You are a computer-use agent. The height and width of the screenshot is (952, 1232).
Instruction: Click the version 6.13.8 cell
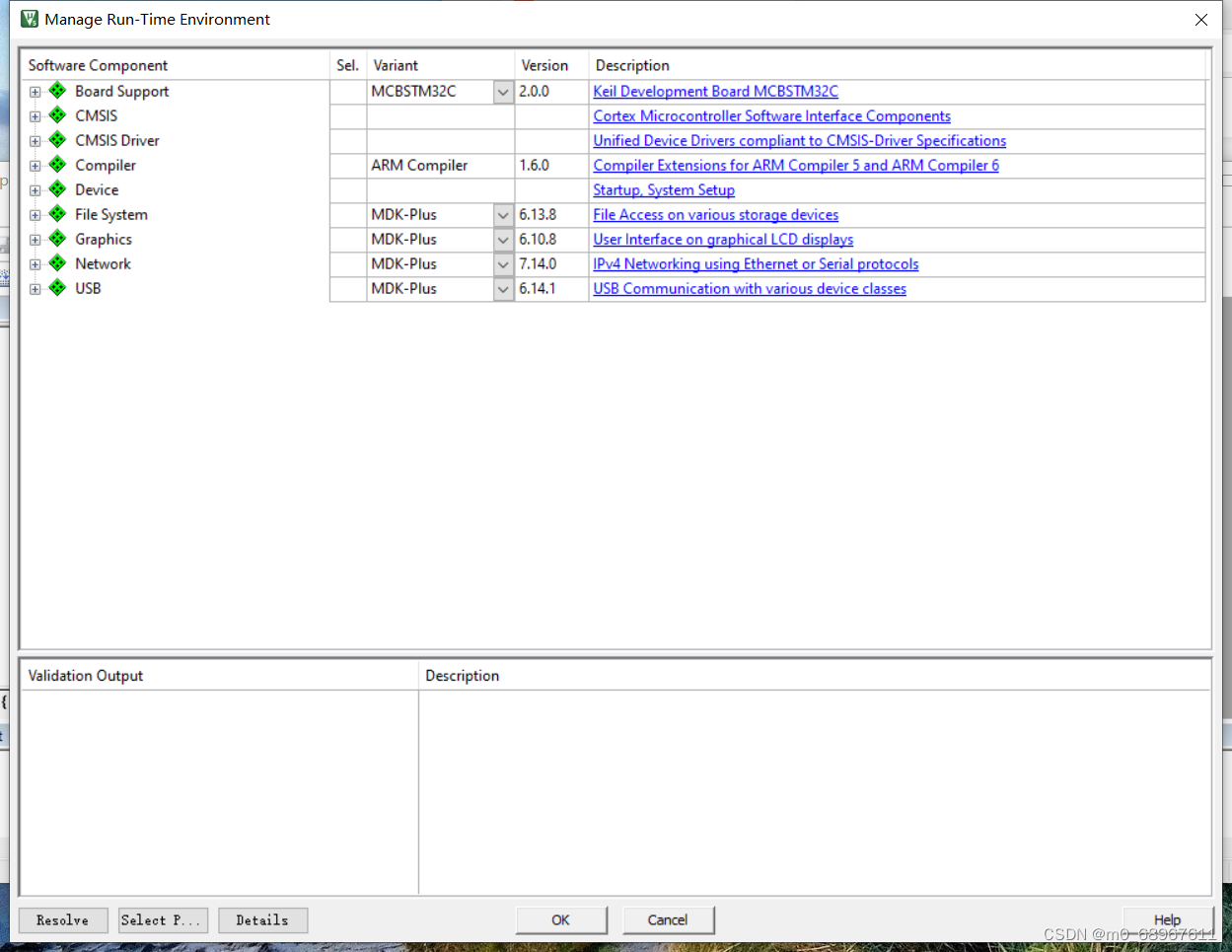coord(551,215)
